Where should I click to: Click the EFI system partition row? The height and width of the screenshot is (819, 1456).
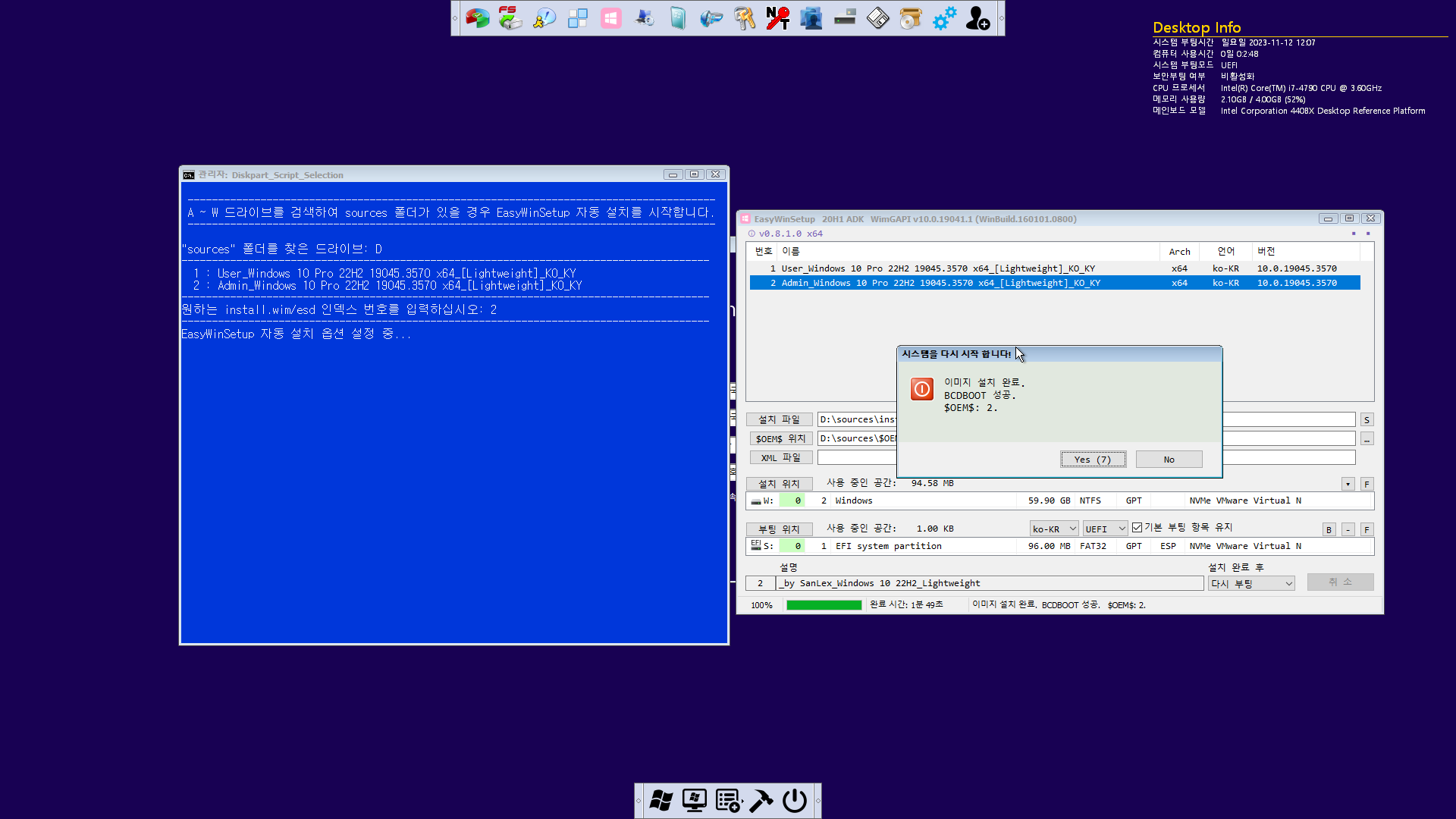tap(1059, 546)
